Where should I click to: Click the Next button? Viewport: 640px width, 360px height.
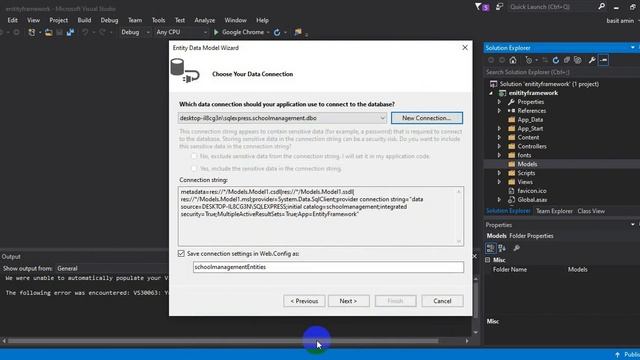coord(348,301)
